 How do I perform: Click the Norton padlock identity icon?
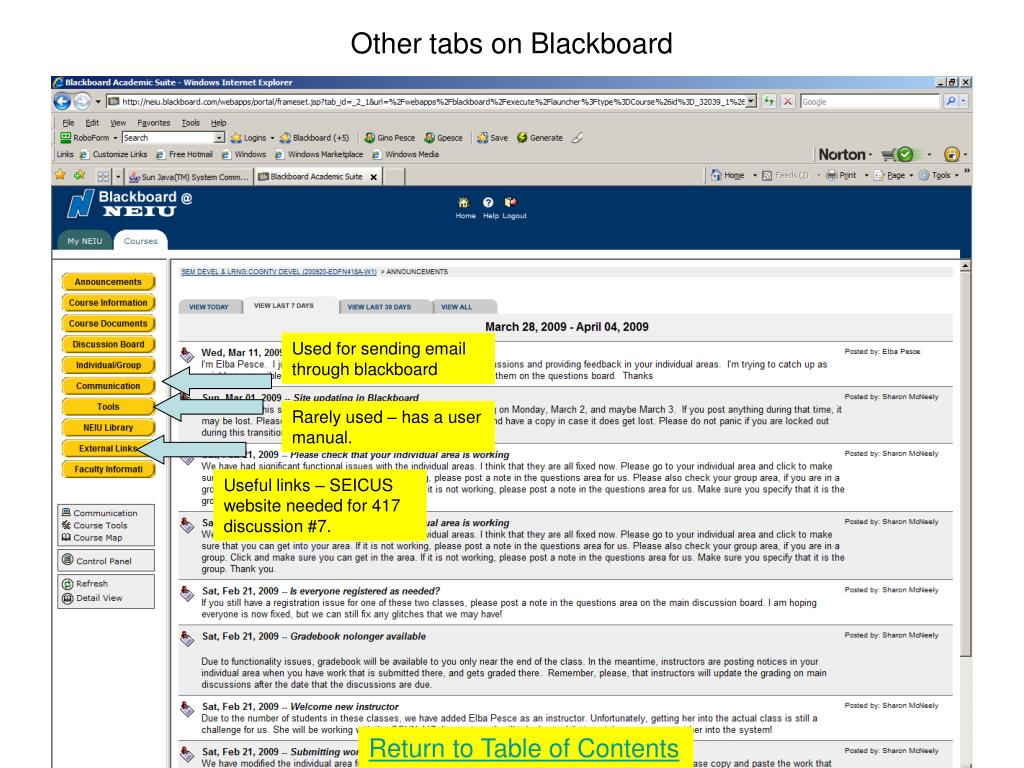[x=952, y=155]
